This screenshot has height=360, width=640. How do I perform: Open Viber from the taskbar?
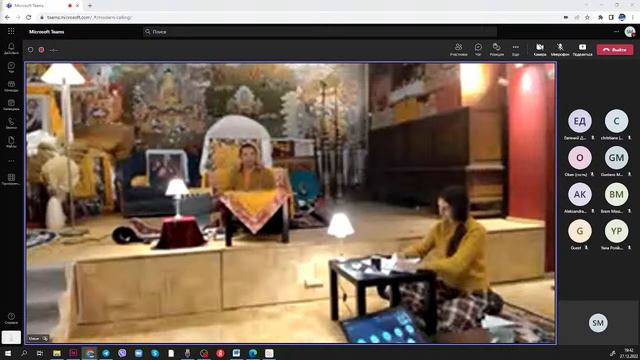122,353
